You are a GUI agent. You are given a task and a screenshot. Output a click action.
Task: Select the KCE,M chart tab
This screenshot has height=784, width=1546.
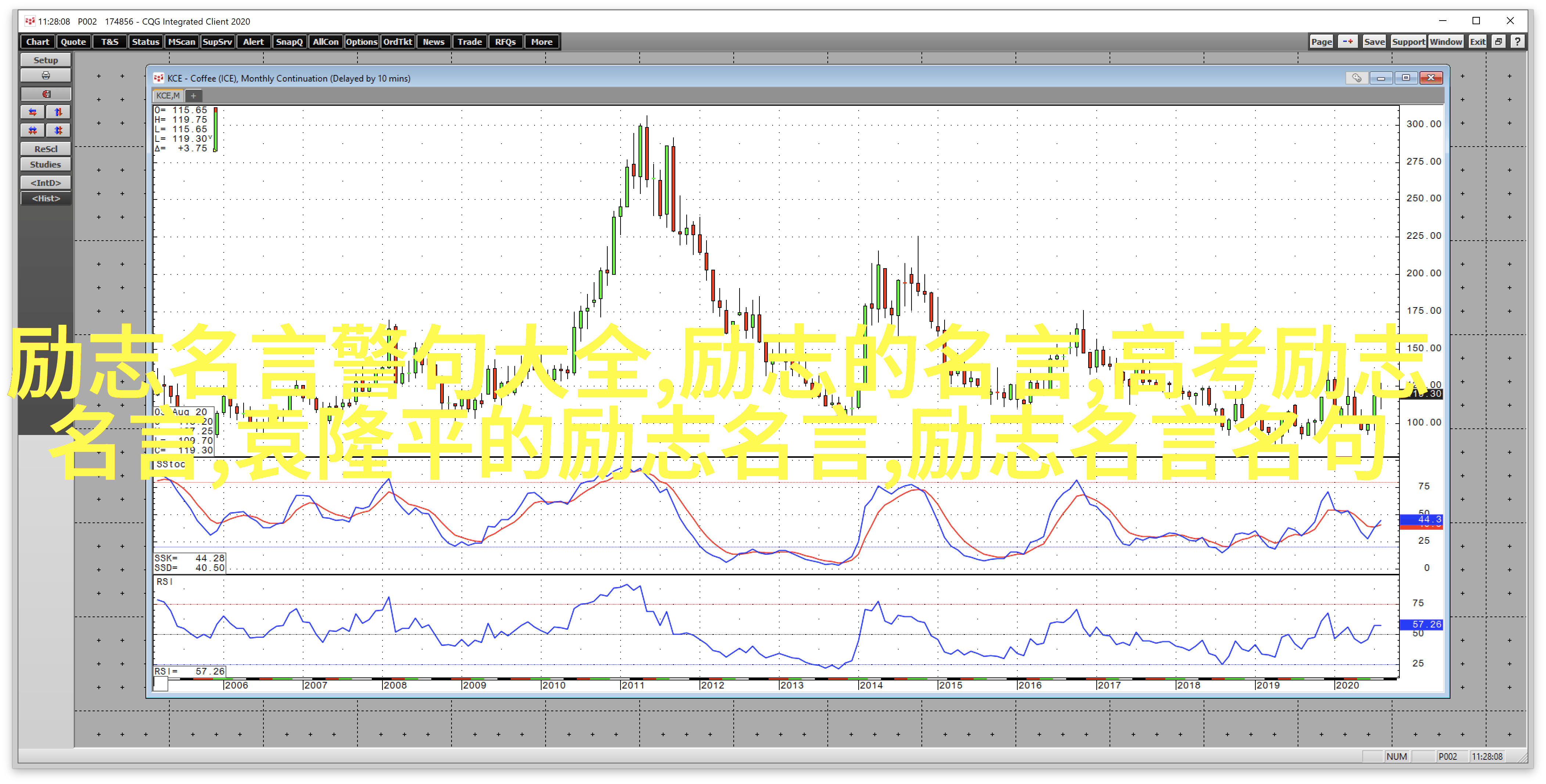coord(168,96)
